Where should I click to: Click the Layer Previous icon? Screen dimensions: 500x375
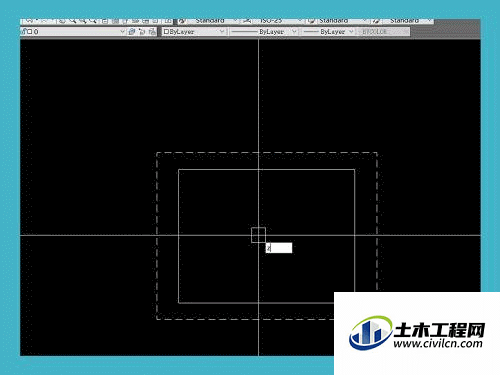pyautogui.click(x=142, y=32)
